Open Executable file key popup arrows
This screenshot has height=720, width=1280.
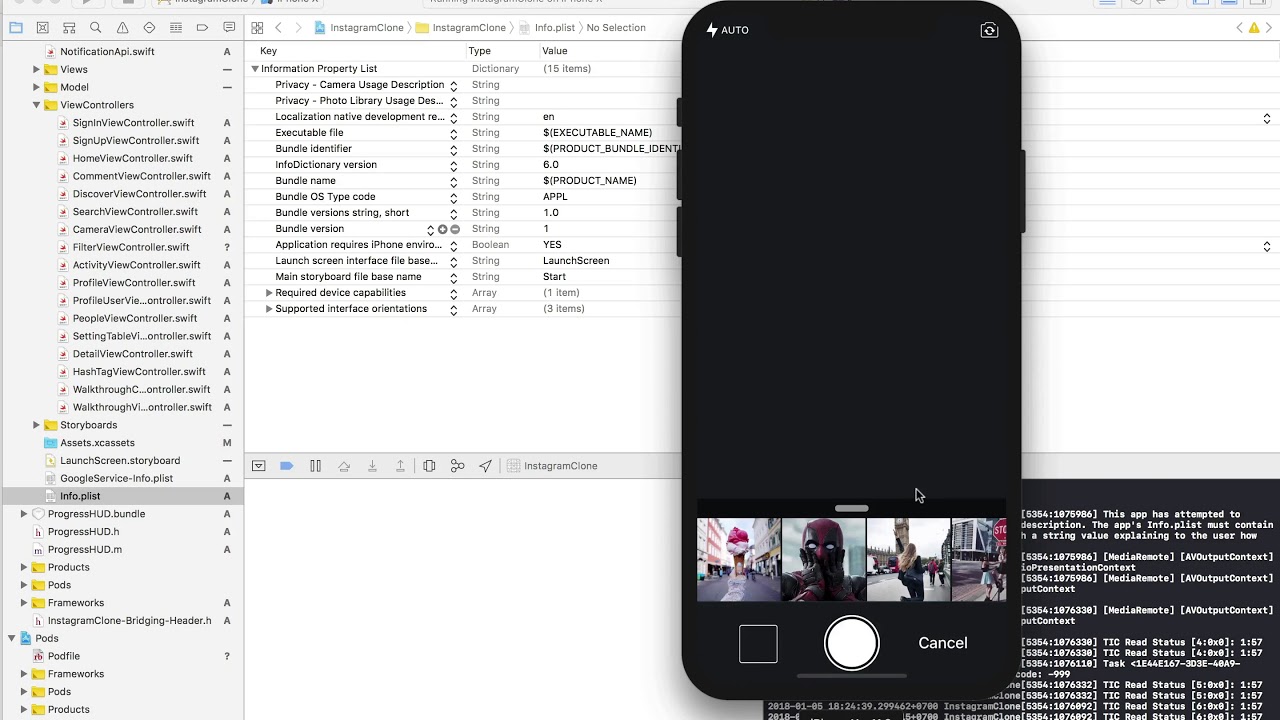click(x=453, y=133)
